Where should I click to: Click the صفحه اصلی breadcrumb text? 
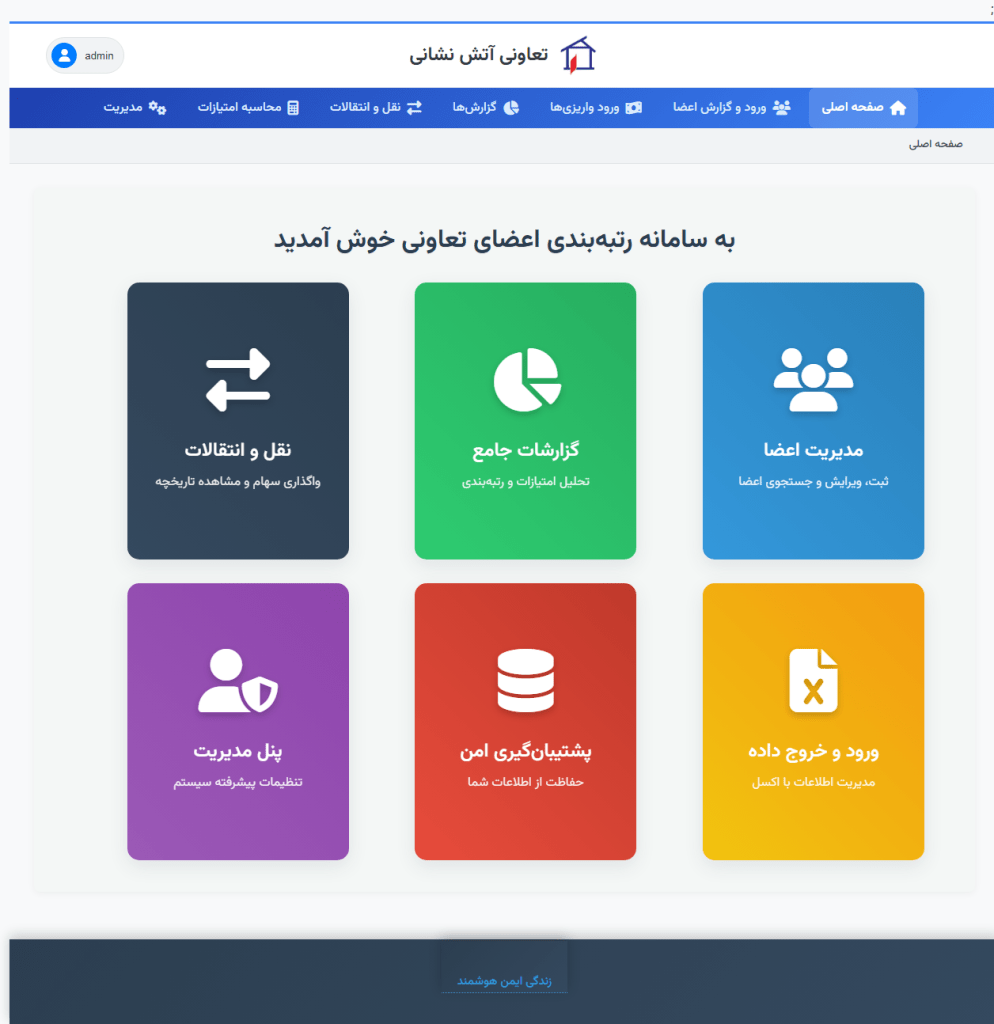(x=935, y=144)
